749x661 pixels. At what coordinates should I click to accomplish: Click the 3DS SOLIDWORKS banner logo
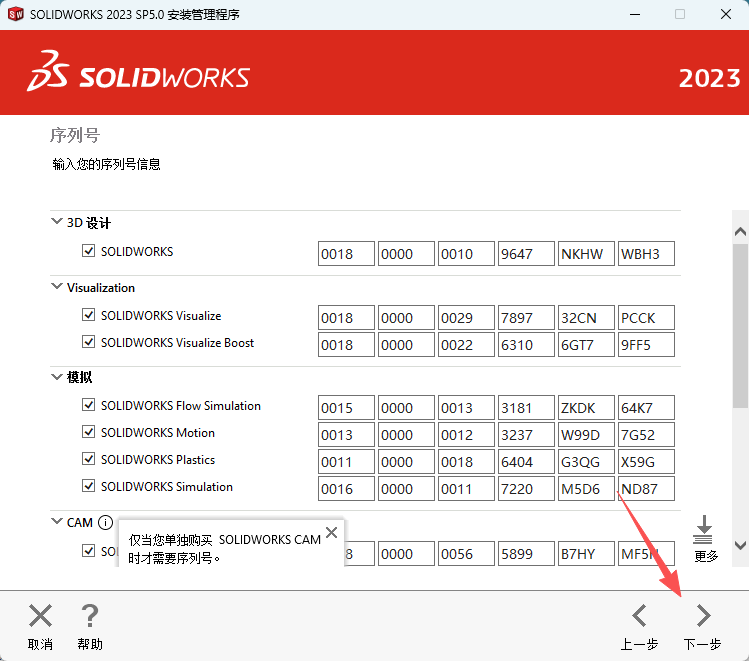click(x=139, y=71)
